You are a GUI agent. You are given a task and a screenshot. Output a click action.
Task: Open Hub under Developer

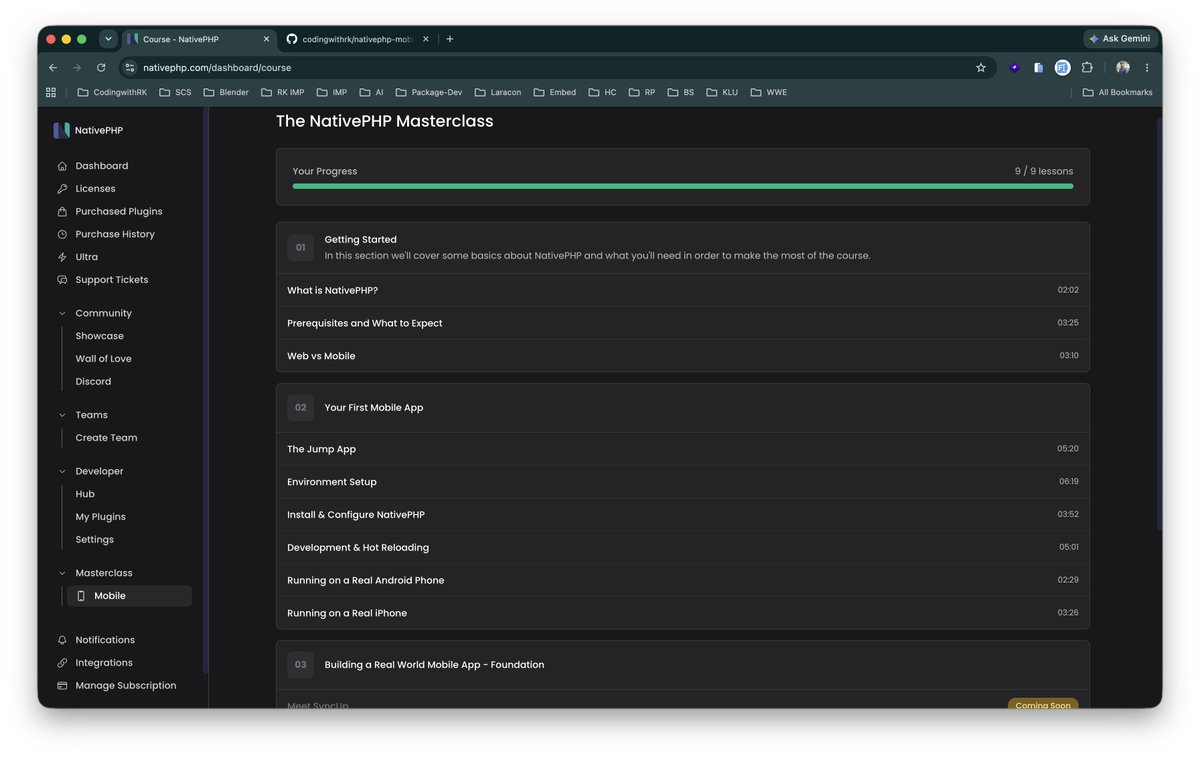pyautogui.click(x=85, y=494)
